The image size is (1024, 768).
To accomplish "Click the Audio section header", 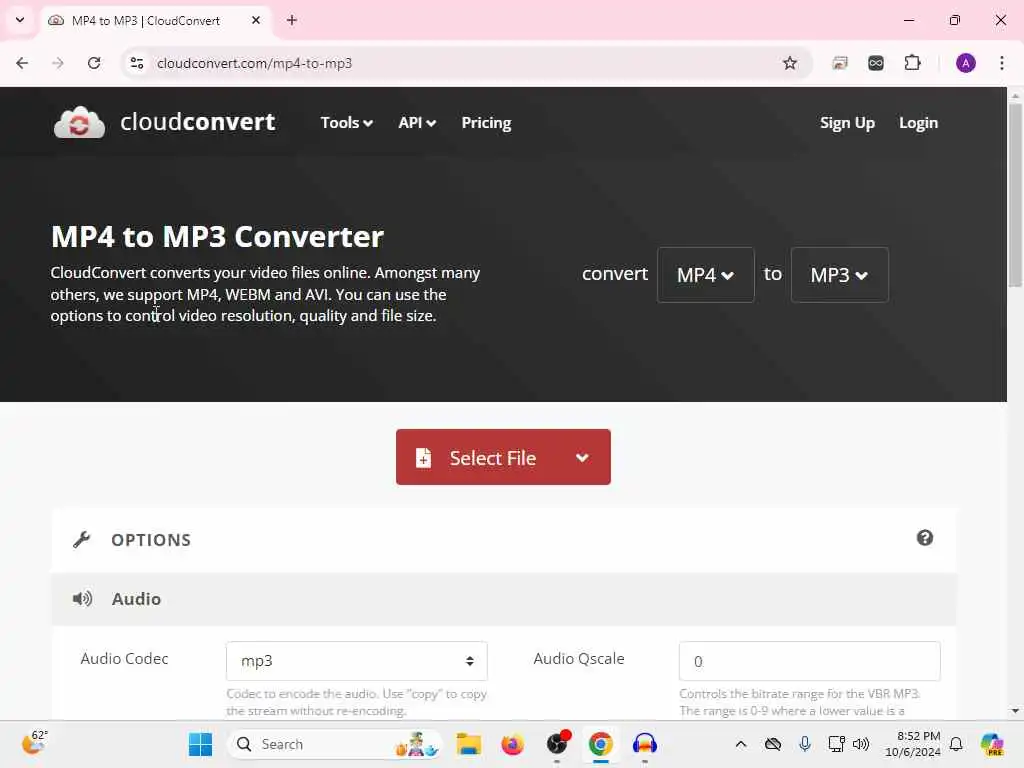I will point(504,599).
